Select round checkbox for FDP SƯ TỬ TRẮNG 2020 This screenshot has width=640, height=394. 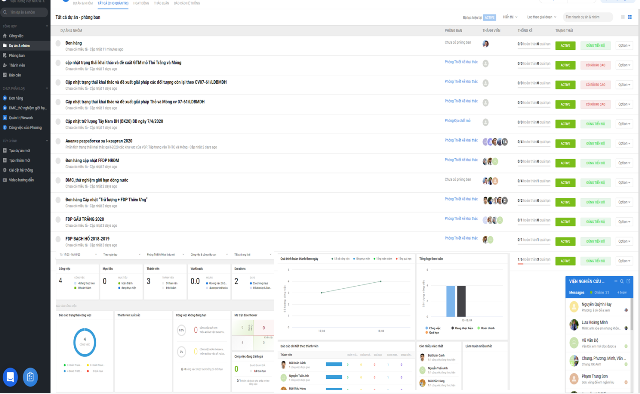coord(58,220)
